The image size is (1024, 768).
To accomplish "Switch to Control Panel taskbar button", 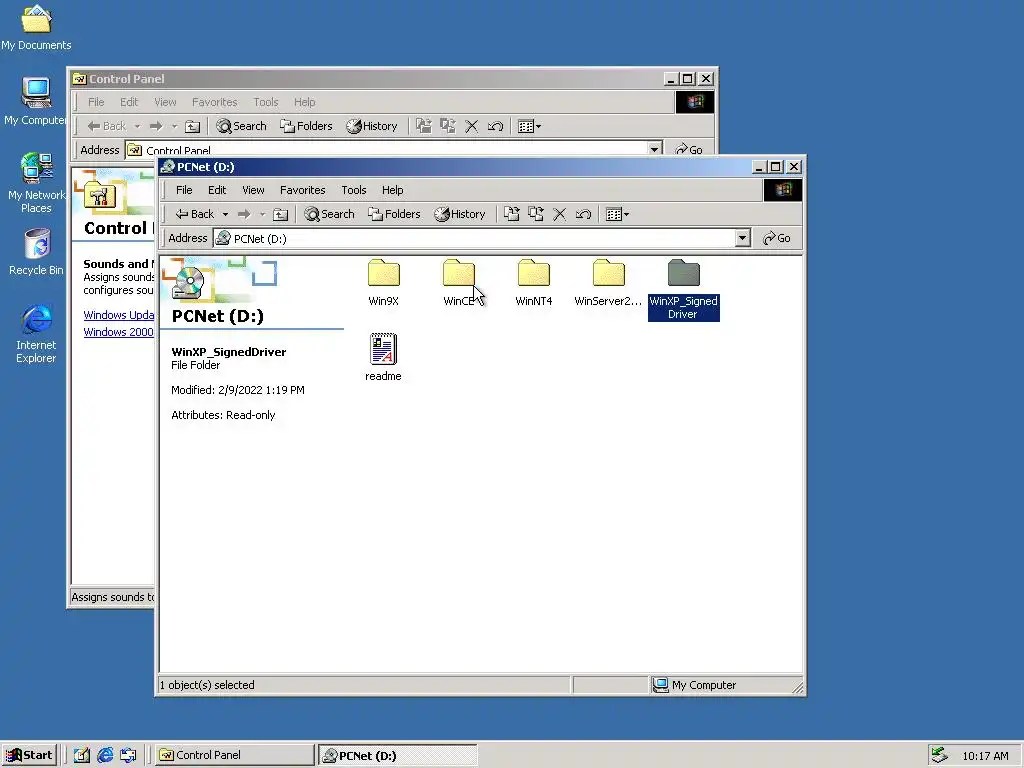I will (235, 755).
